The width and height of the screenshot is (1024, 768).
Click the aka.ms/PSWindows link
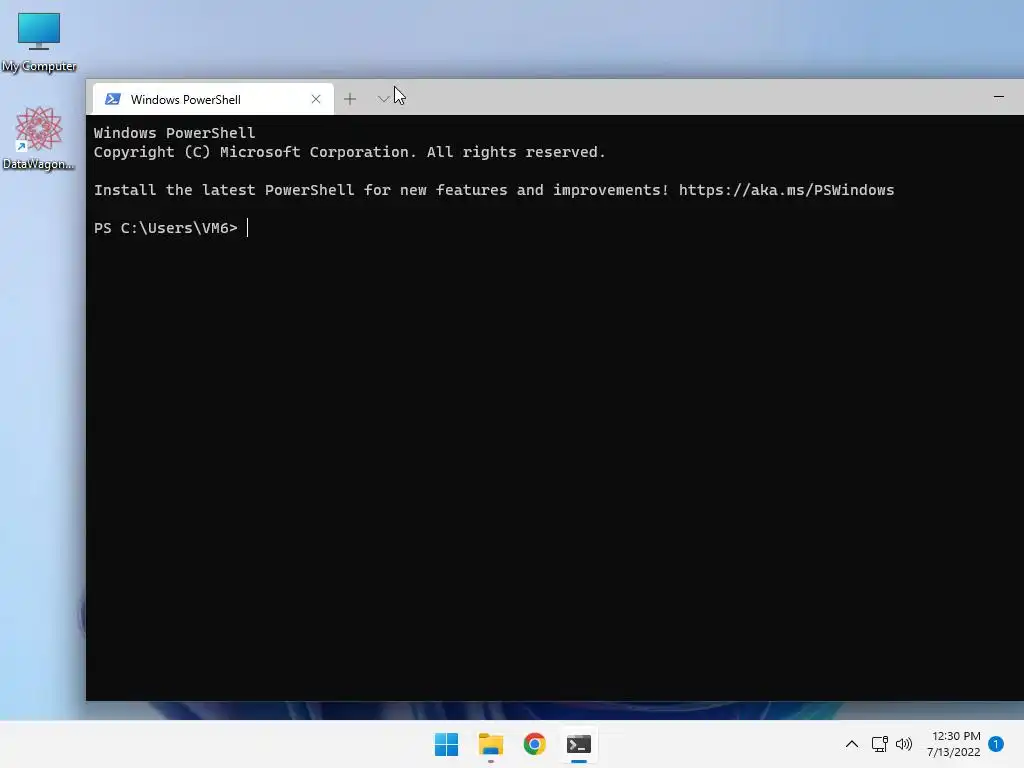786,190
